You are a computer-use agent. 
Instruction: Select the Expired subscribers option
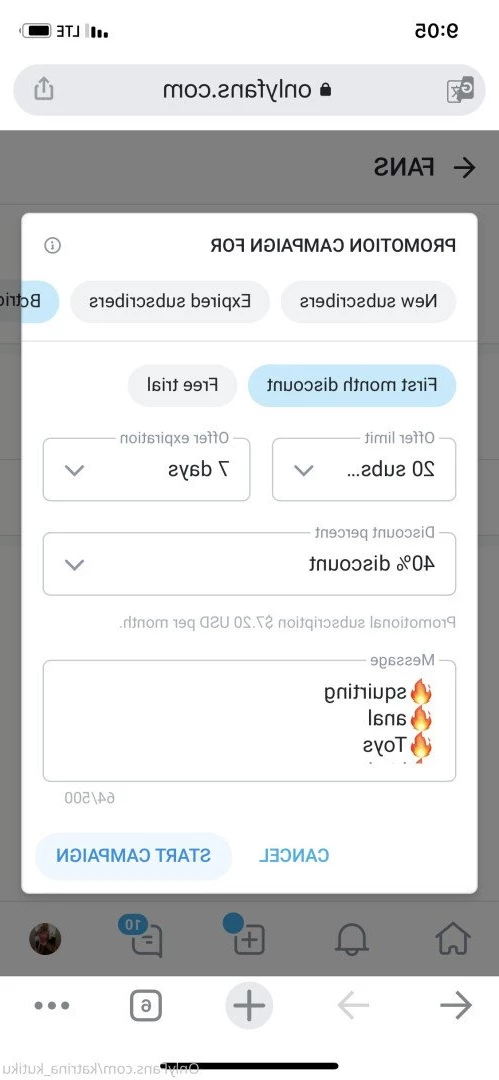tap(170, 302)
